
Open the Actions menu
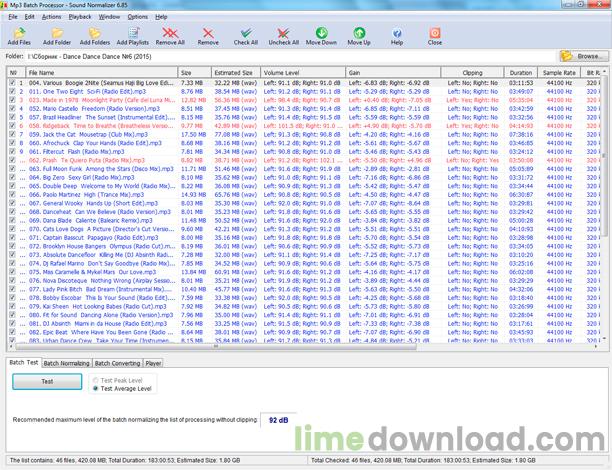(x=52, y=17)
